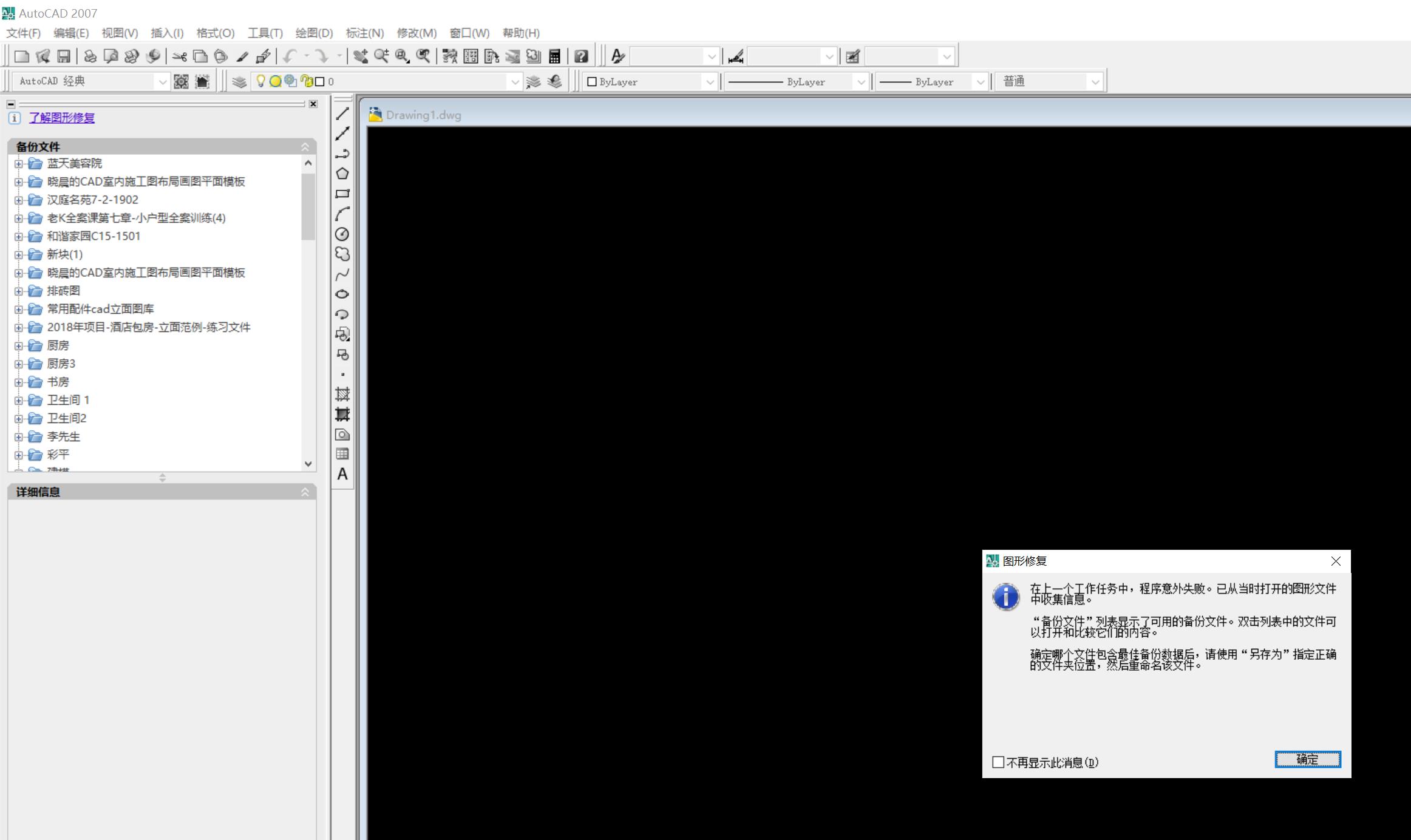Open the 插入(I) menu
This screenshot has width=1411, height=840.
pyautogui.click(x=167, y=33)
